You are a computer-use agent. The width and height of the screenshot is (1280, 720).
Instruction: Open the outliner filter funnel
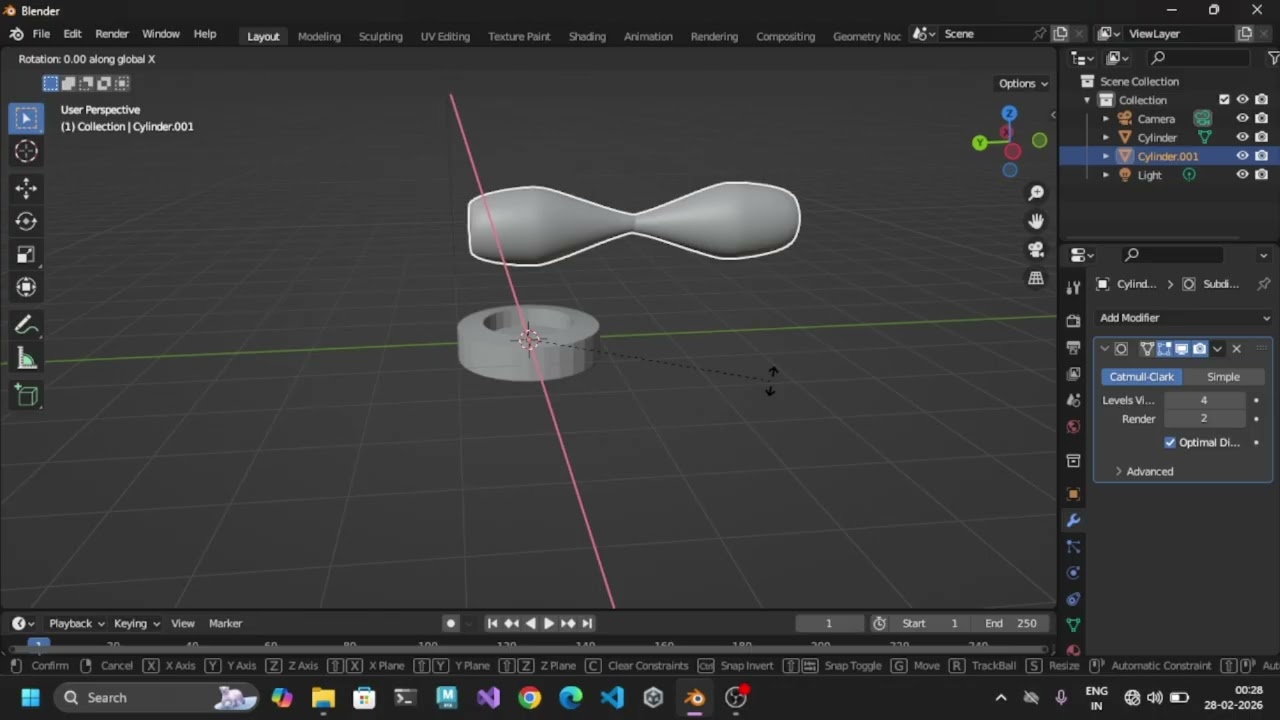pos(1273,58)
